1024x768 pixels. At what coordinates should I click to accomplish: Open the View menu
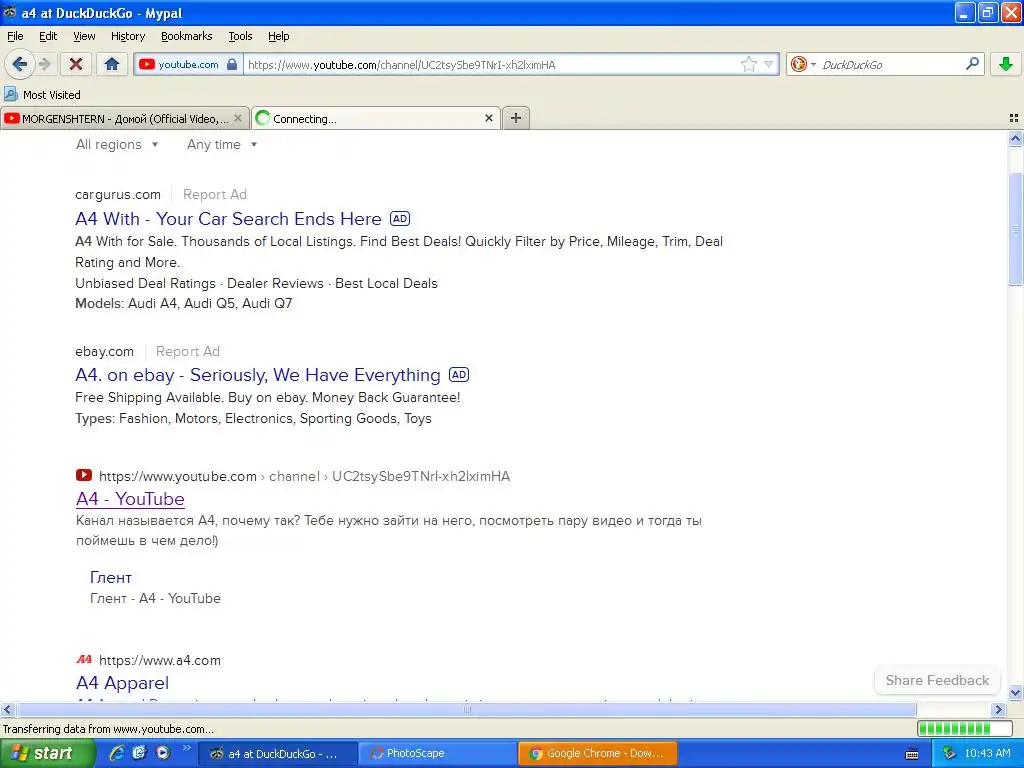pyautogui.click(x=84, y=36)
